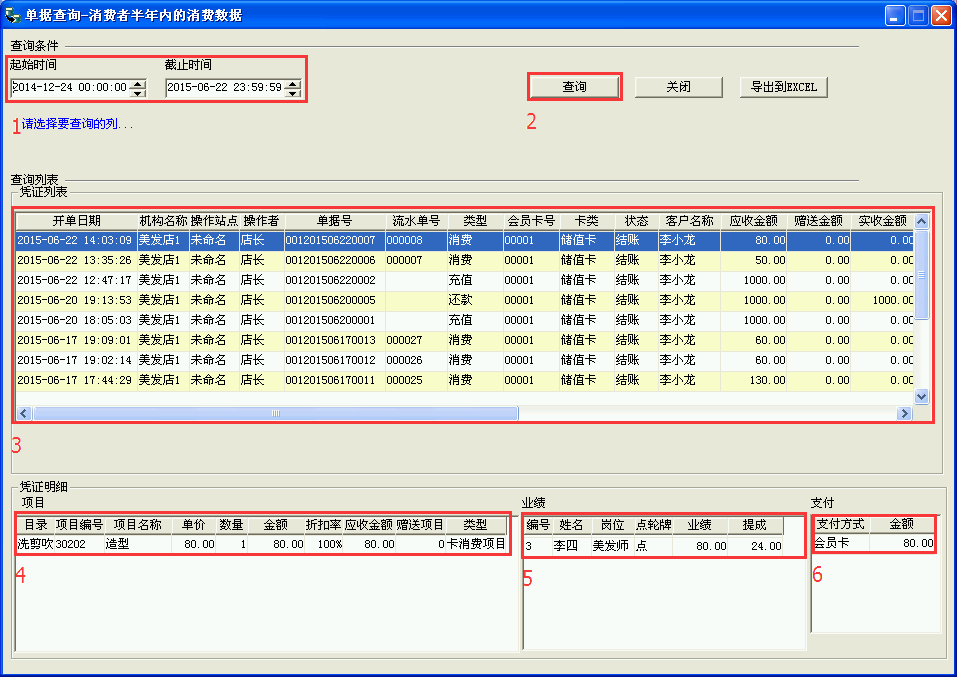Select row dated 2015-06-20 18:05:03
Image resolution: width=957 pixels, height=677 pixels.
coord(465,320)
